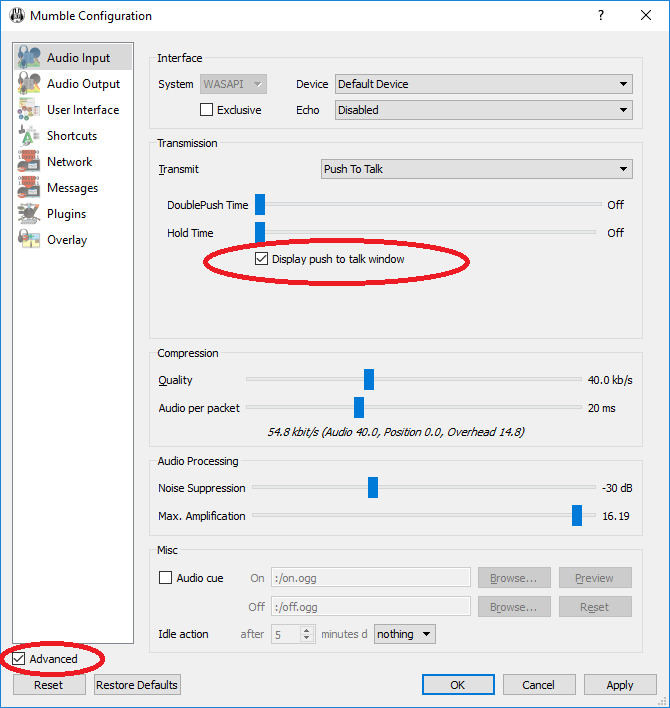Select the Overlay settings icon
This screenshot has width=670, height=708.
(29, 240)
